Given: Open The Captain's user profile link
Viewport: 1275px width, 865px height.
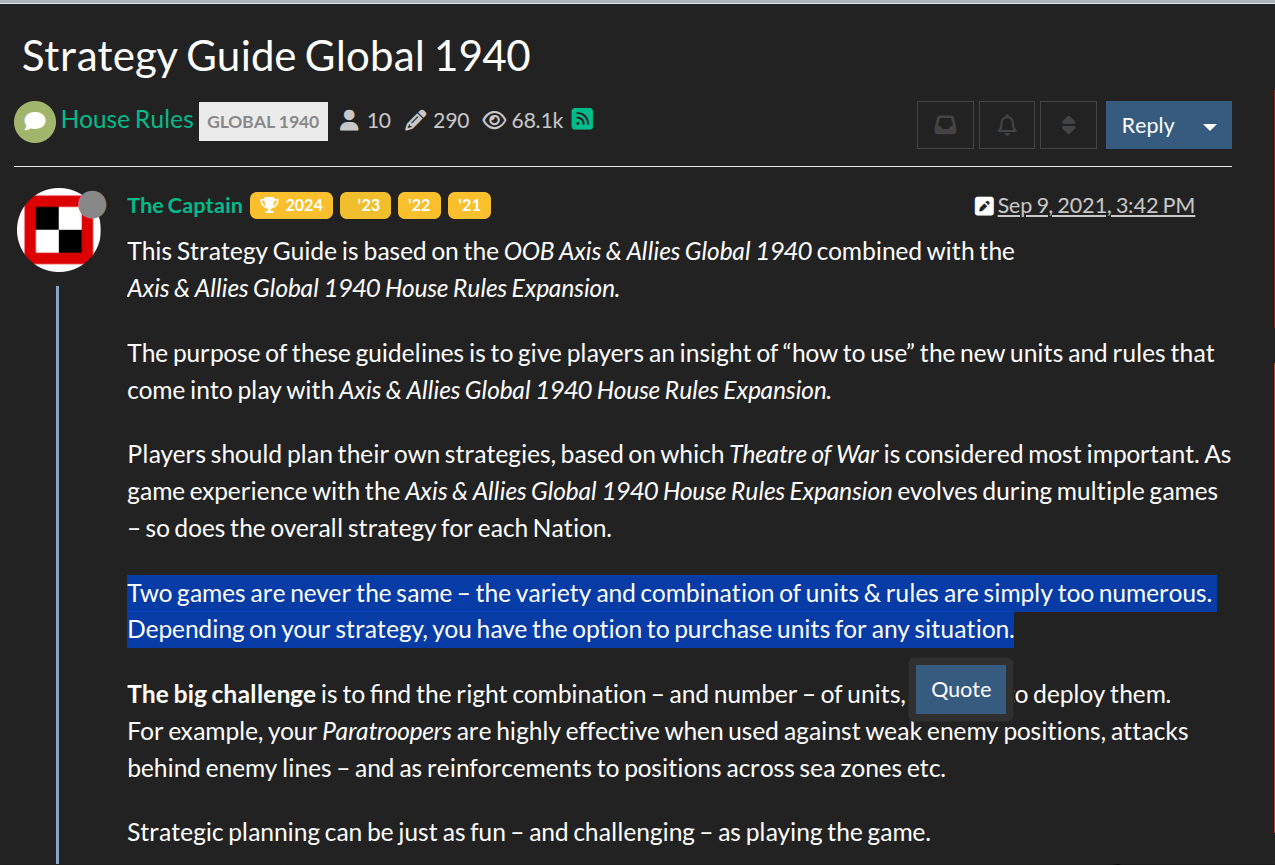Looking at the screenshot, I should click(185, 206).
